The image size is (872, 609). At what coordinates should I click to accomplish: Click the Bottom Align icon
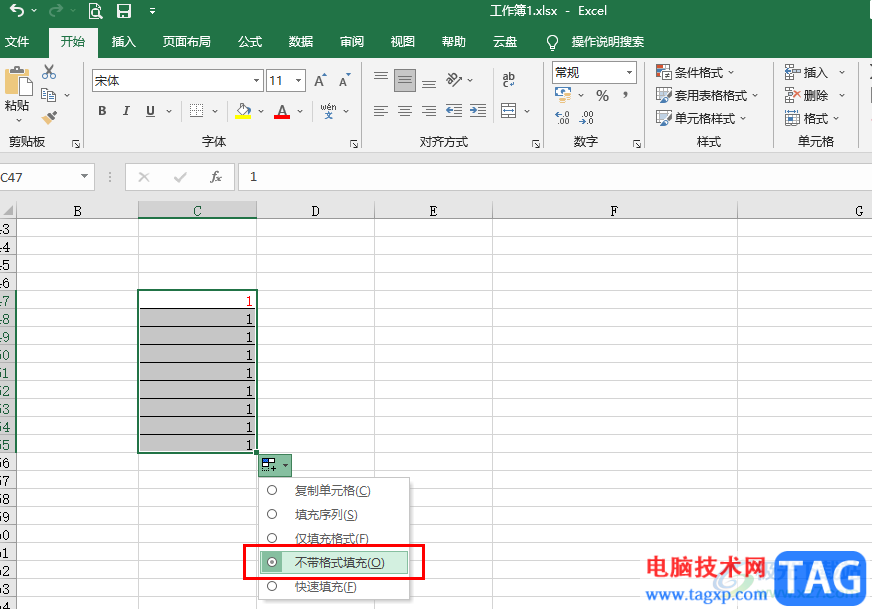(x=429, y=81)
